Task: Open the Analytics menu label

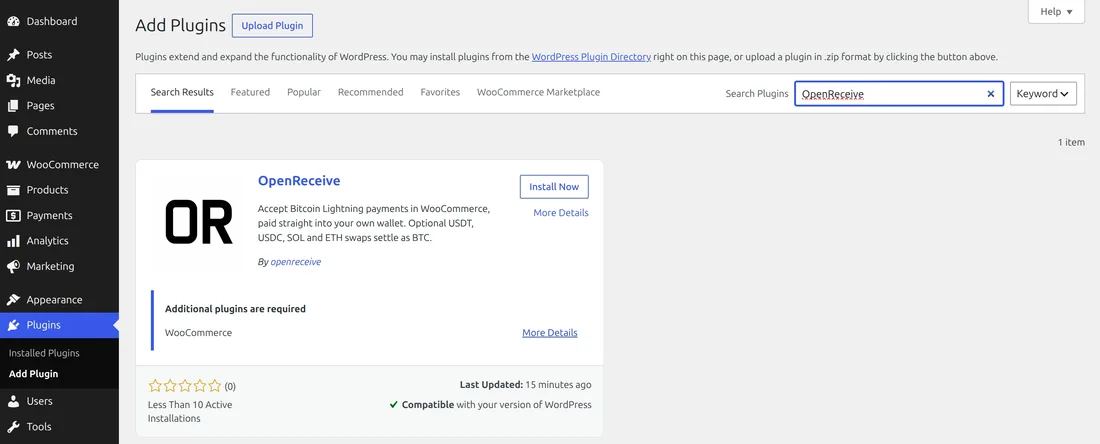Action: click(48, 241)
